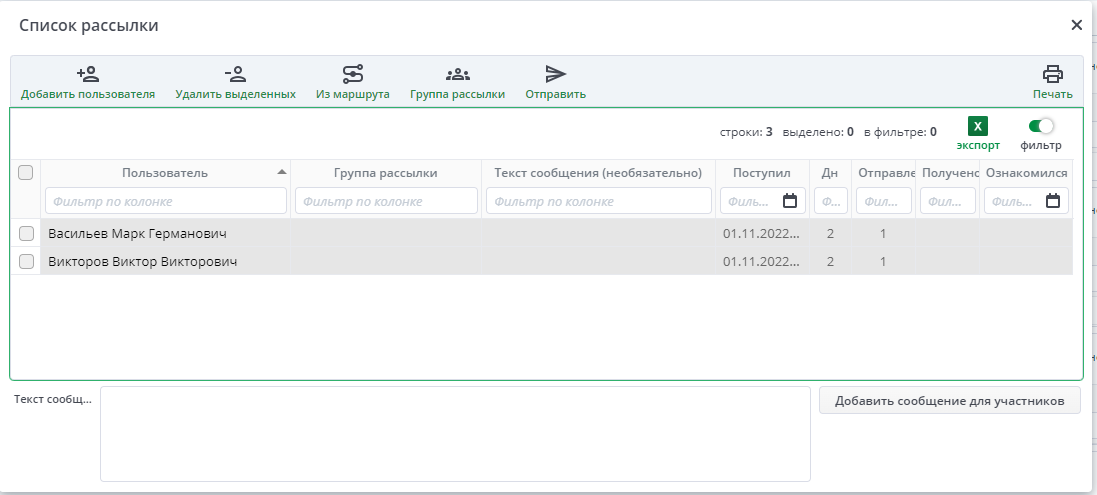Open calendar in Ознакомился filter

point(1053,201)
